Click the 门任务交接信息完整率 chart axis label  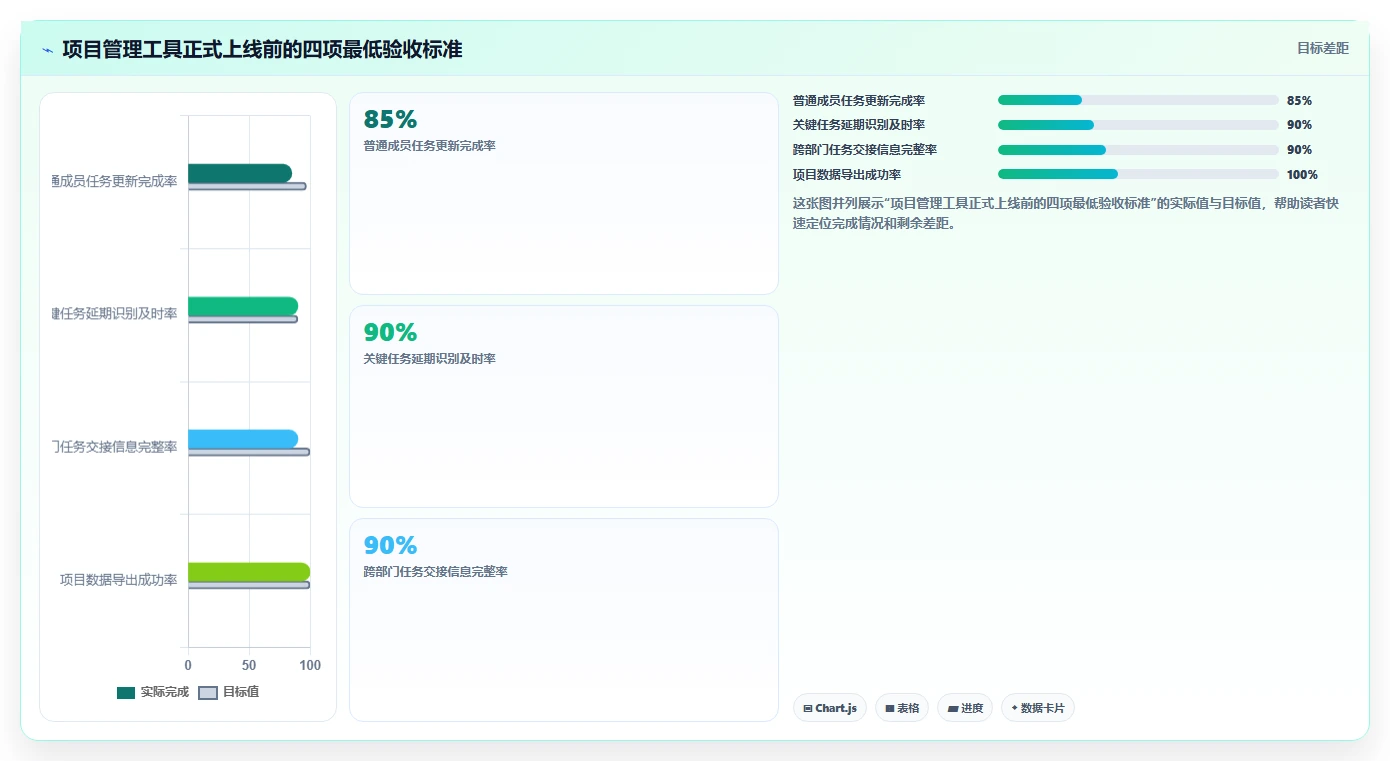(115, 447)
